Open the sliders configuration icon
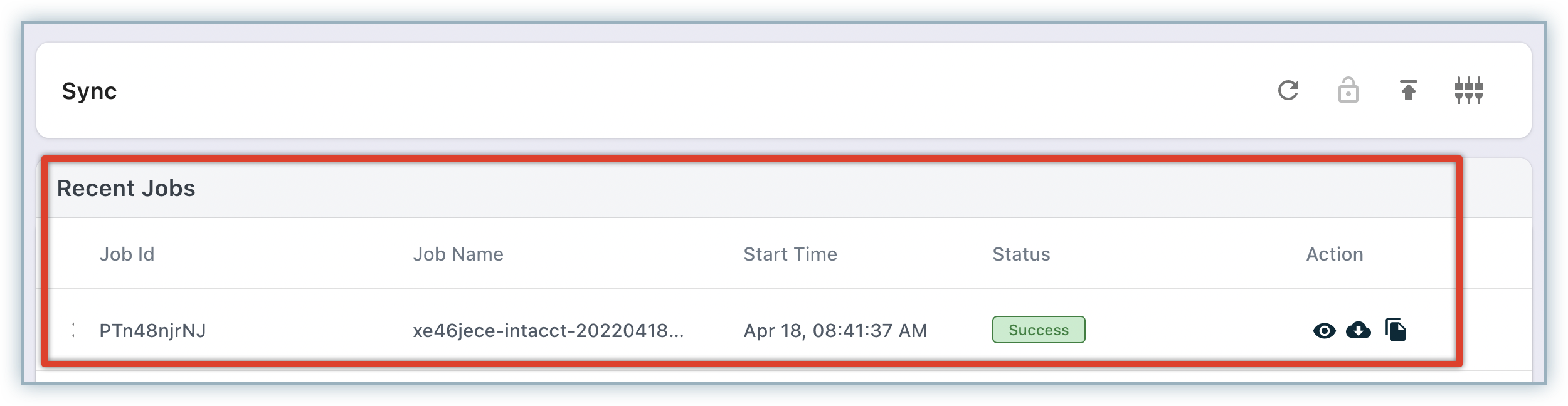Image resolution: width=1568 pixels, height=406 pixels. coord(1468,91)
